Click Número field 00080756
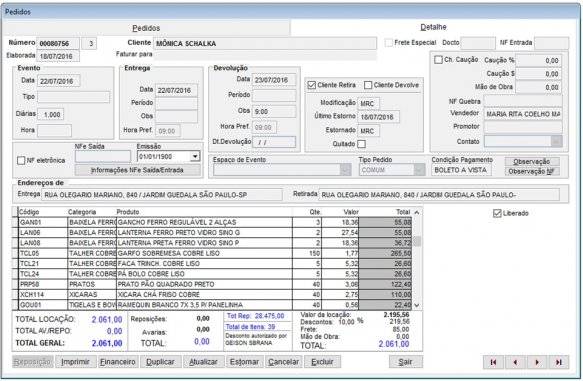Viewport: 583px width, 381px height. click(58, 43)
